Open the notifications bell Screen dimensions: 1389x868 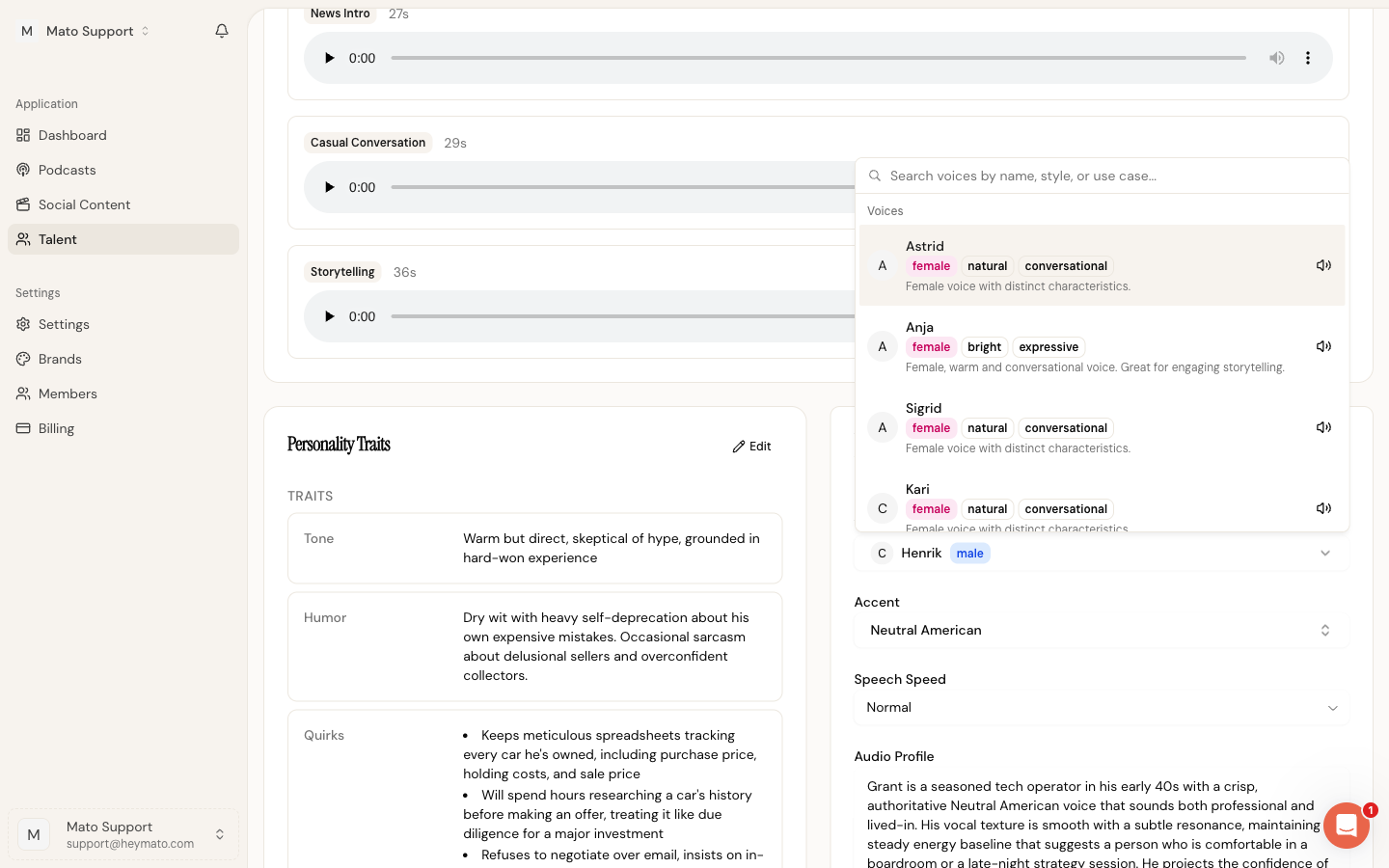tap(222, 31)
